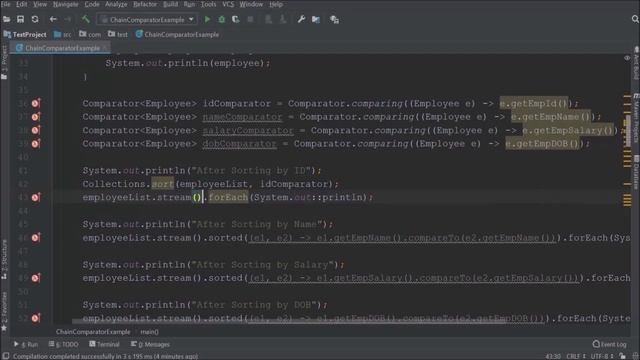Open Search Everywhere magnifier icon
This screenshot has width=640, height=360.
[x=635, y=19]
